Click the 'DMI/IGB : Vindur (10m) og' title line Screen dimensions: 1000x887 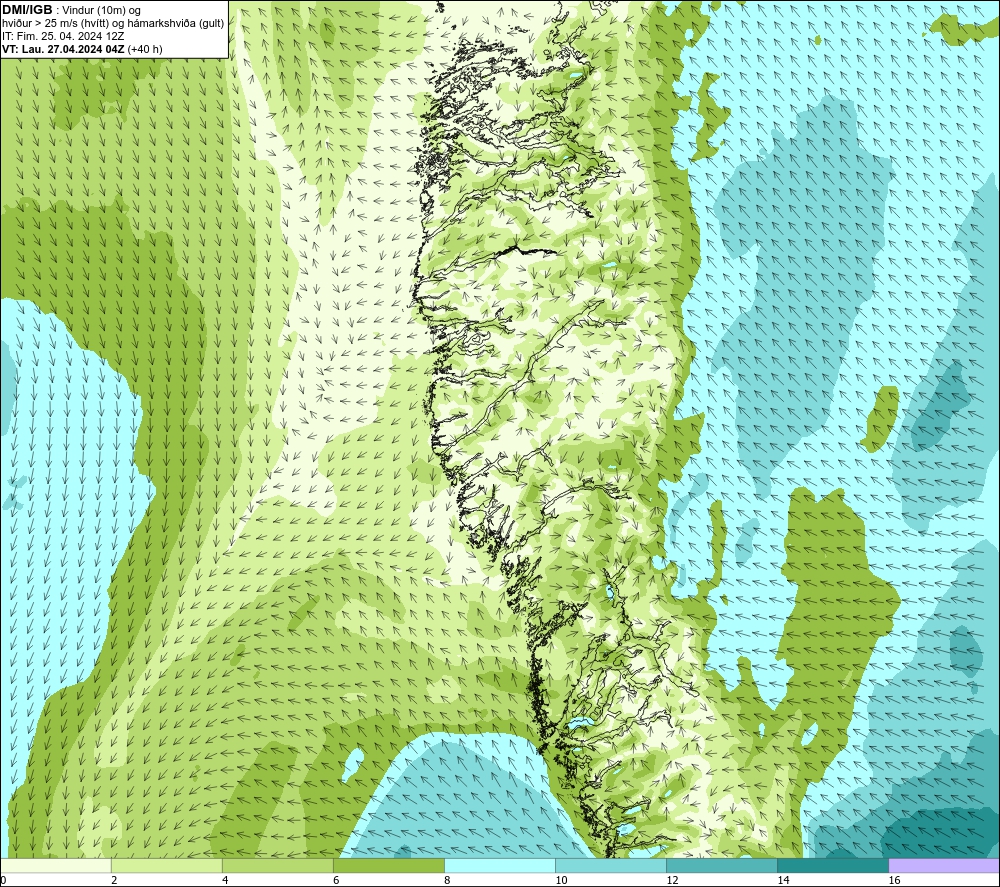pos(71,10)
